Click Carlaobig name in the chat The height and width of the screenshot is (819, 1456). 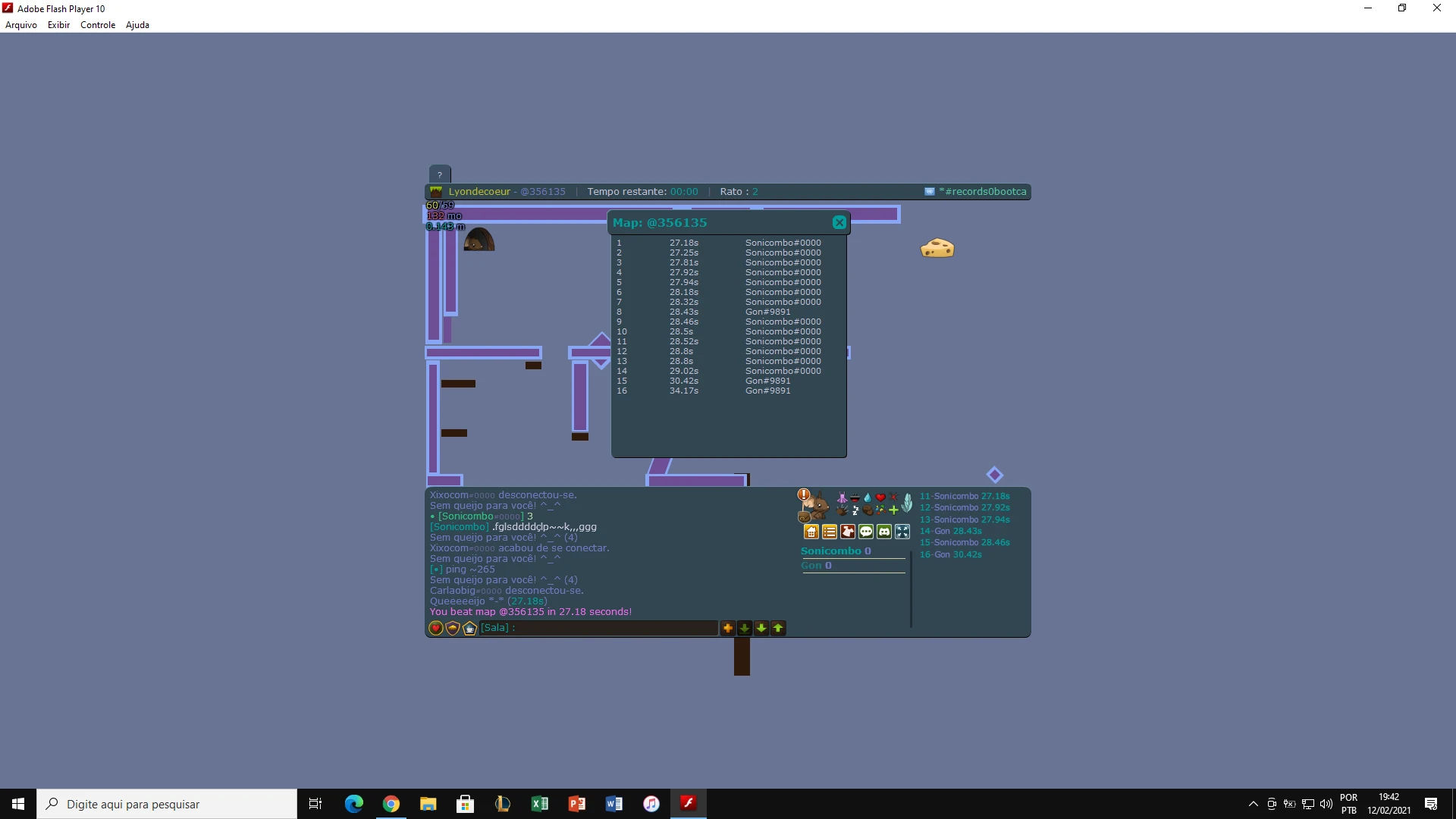pyautogui.click(x=453, y=591)
